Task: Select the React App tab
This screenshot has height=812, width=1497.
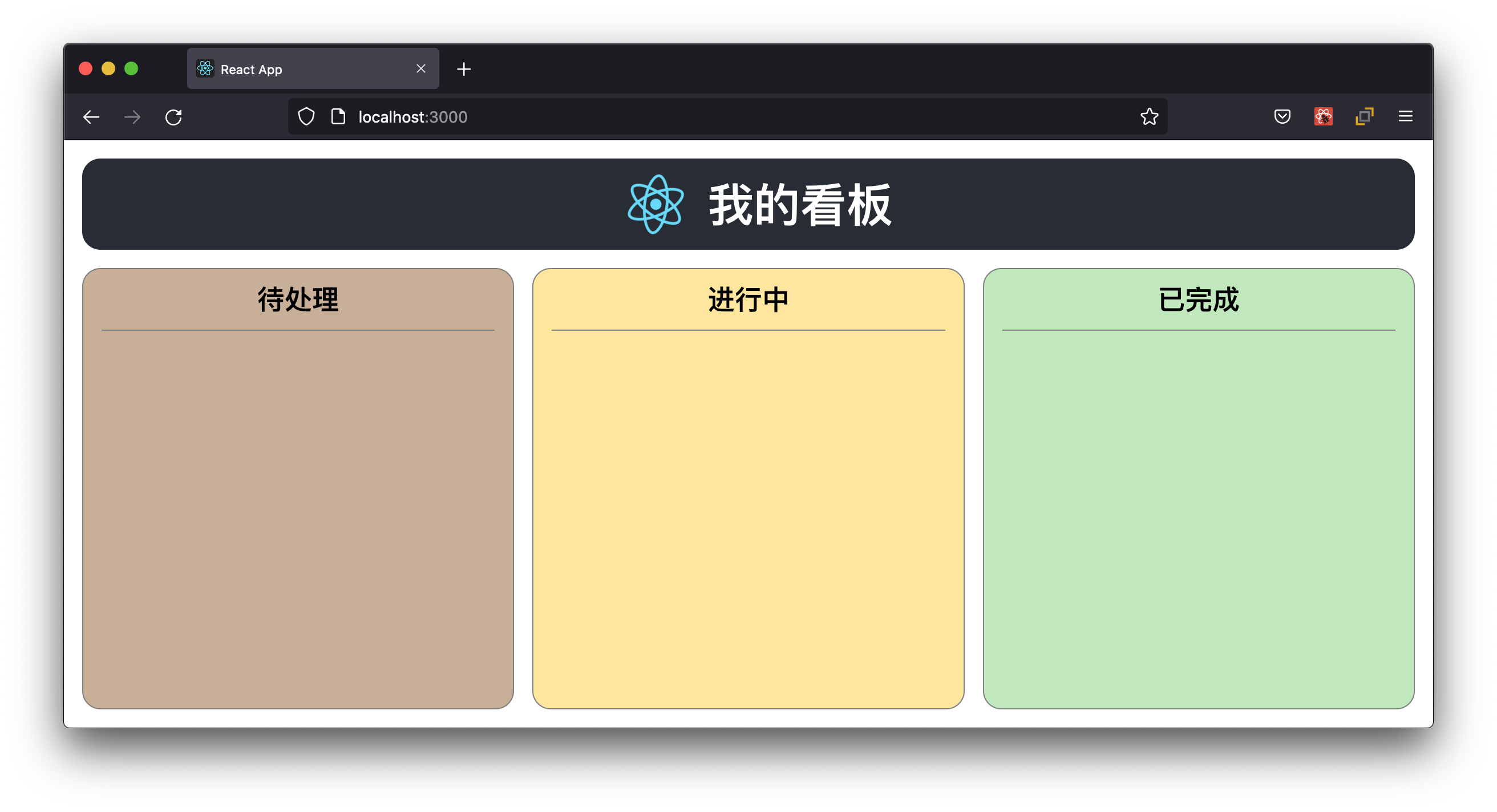Action: tap(313, 68)
